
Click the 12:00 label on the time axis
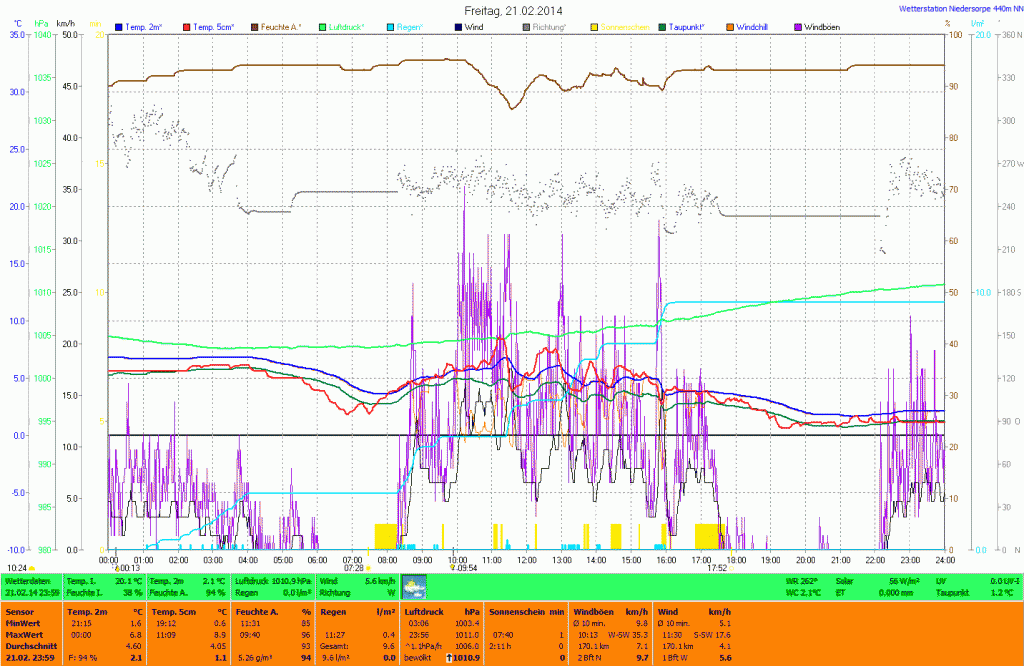point(526,559)
